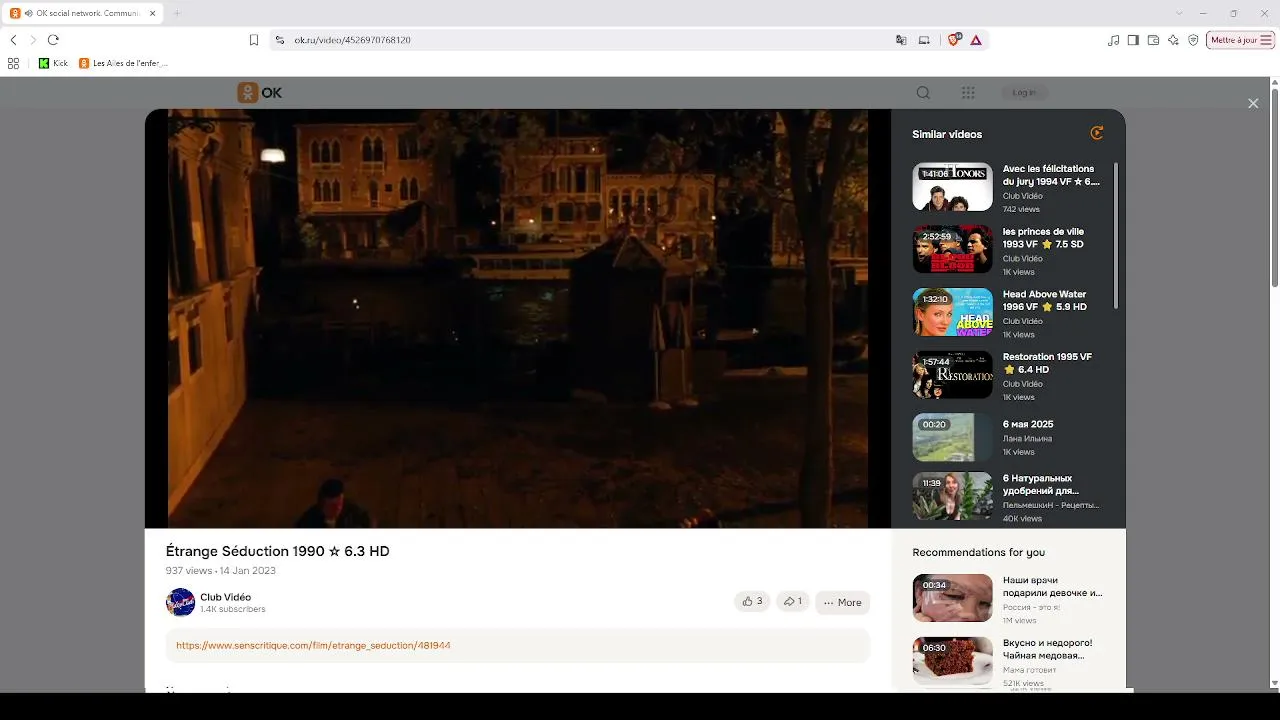Image resolution: width=1280 pixels, height=720 pixels.
Task: Click the translate page icon
Action: click(x=901, y=40)
